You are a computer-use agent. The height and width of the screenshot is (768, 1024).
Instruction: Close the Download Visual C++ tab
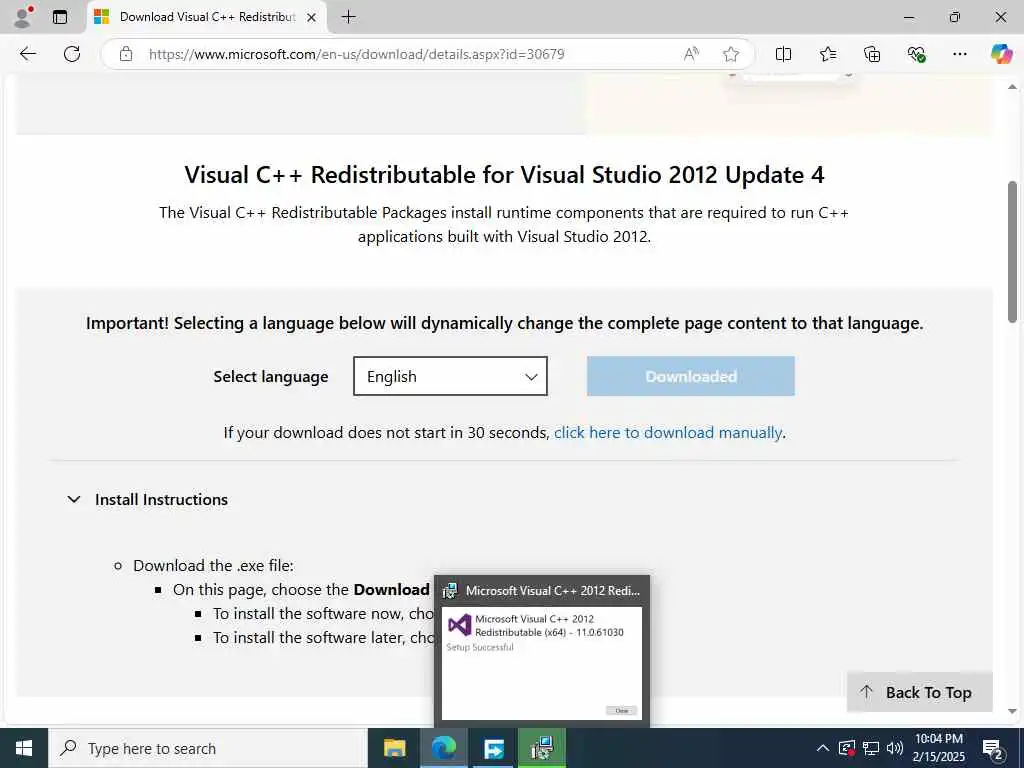tap(312, 17)
